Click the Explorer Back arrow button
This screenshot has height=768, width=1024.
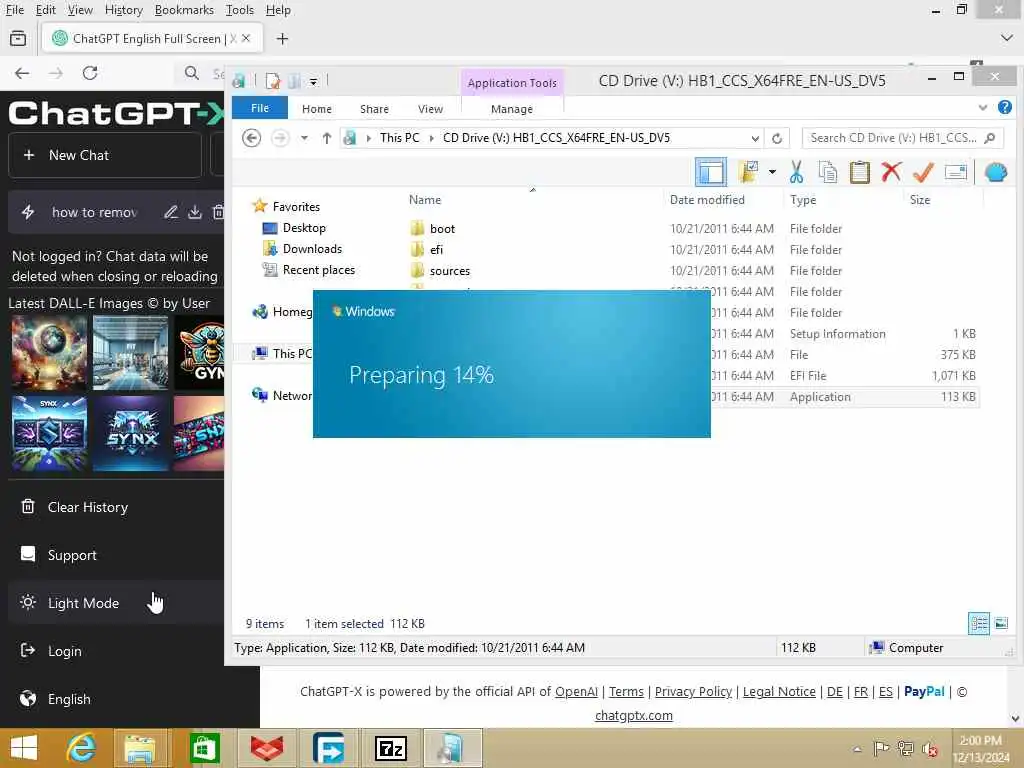point(251,138)
